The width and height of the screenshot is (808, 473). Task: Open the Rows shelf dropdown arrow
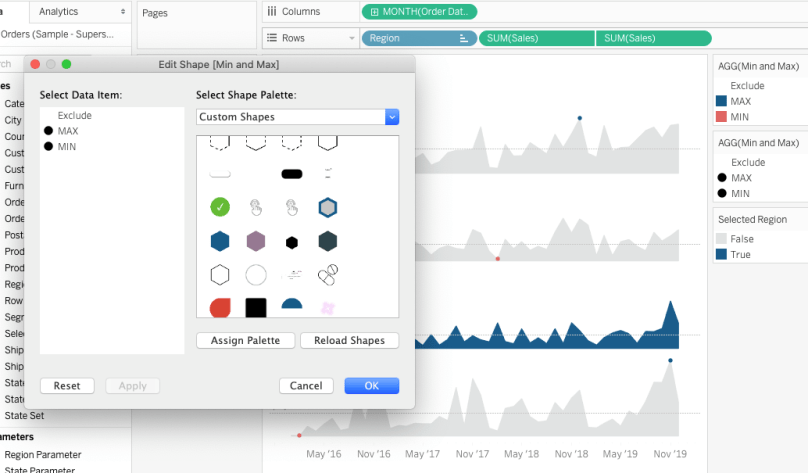pyautogui.click(x=351, y=38)
